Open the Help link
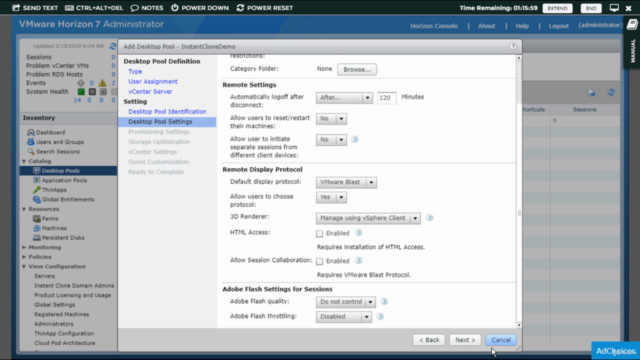 pyautogui.click(x=522, y=26)
